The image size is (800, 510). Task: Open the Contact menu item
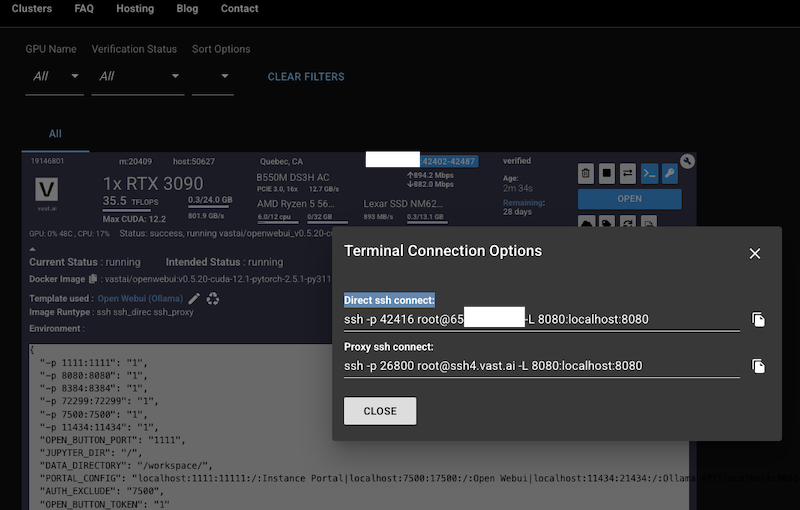click(x=239, y=9)
